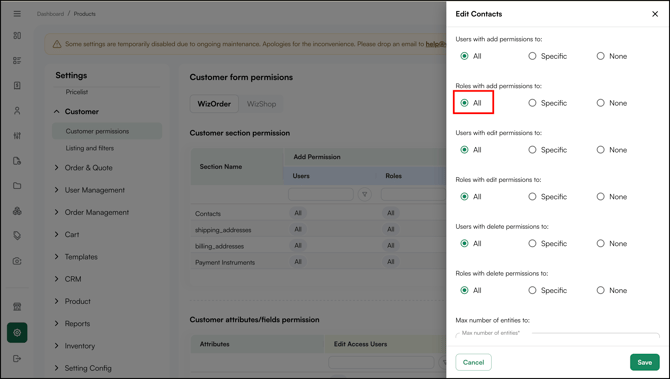Open the task list icon in sidebar

point(17,60)
